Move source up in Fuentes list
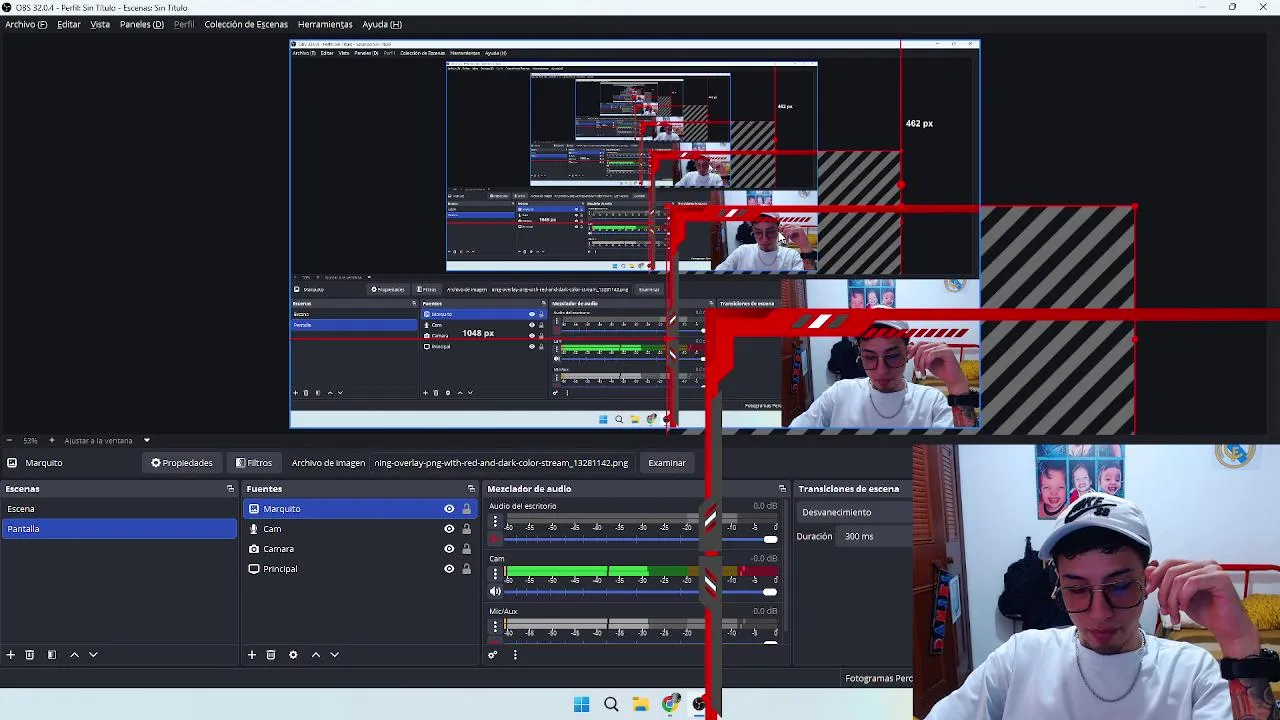This screenshot has width=1280, height=720. 316,655
